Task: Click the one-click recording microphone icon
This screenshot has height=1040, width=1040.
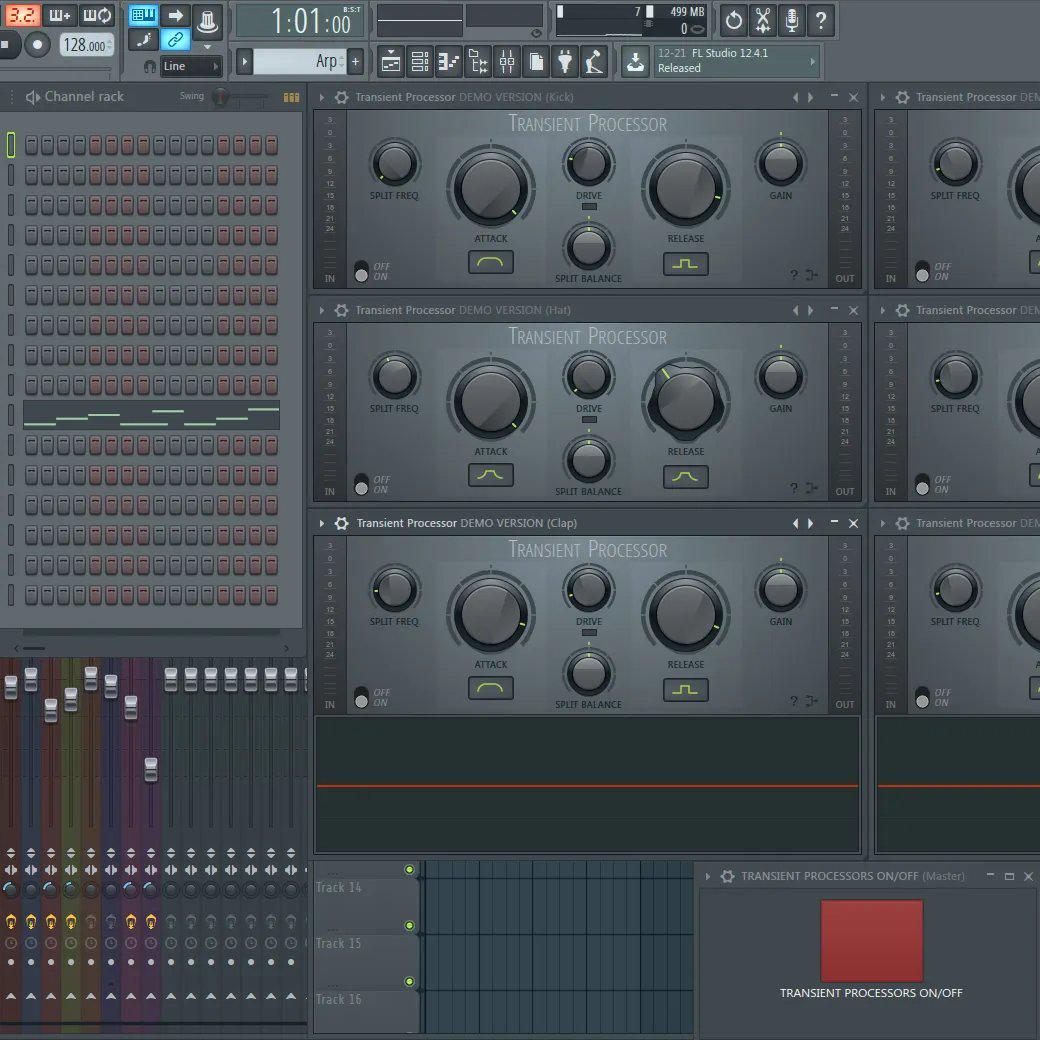Action: (792, 21)
